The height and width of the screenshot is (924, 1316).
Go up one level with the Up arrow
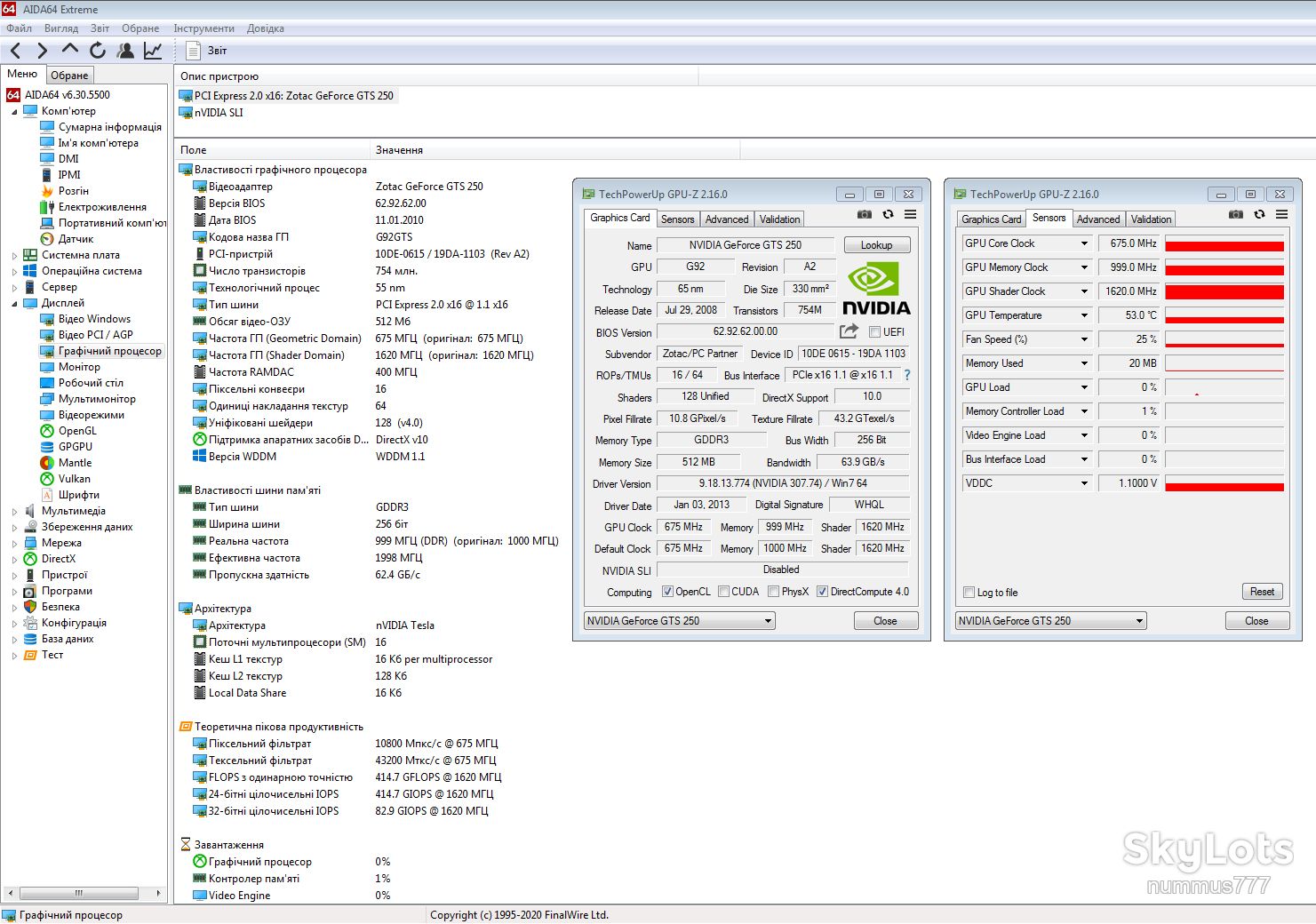pyautogui.click(x=70, y=50)
